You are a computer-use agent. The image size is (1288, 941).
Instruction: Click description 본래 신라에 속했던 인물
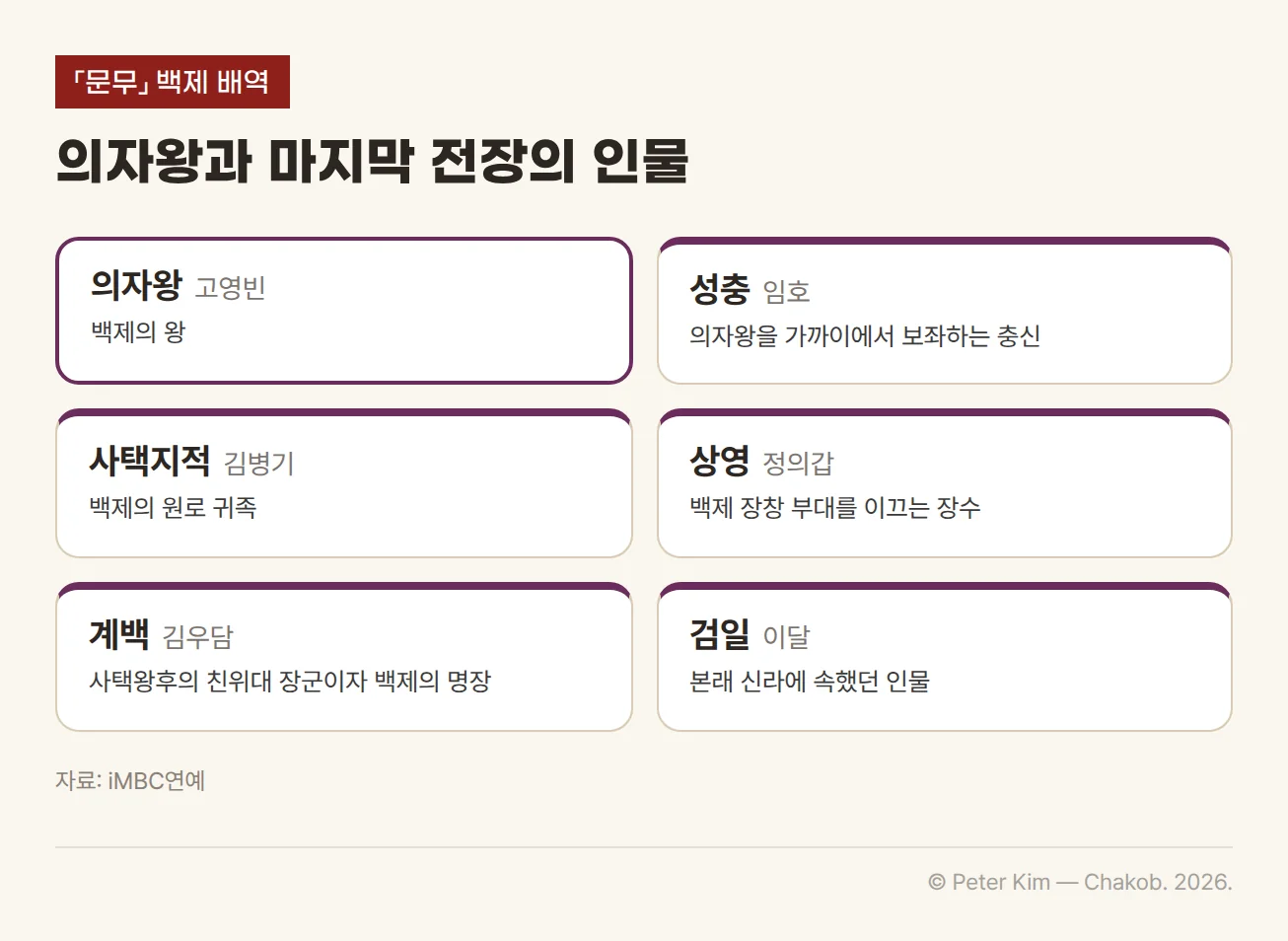point(810,682)
